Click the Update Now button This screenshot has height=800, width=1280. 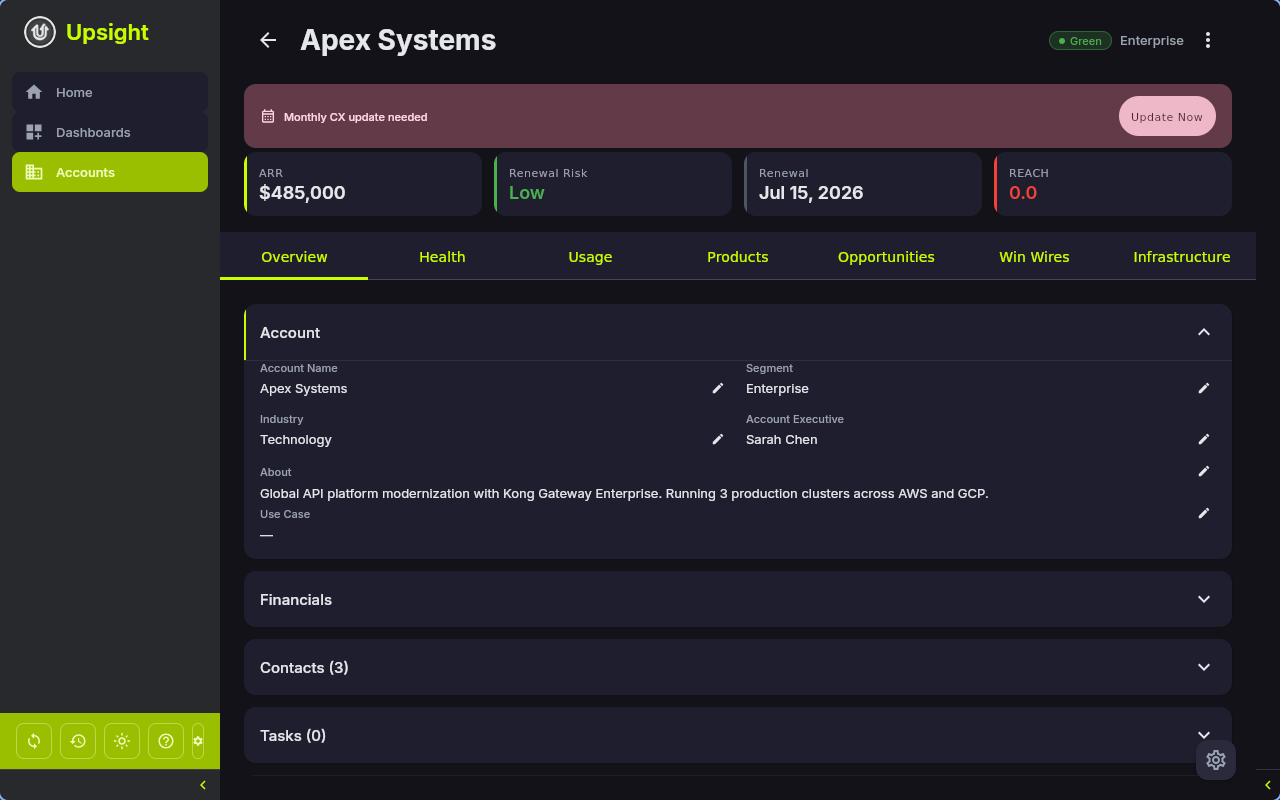(x=1167, y=116)
